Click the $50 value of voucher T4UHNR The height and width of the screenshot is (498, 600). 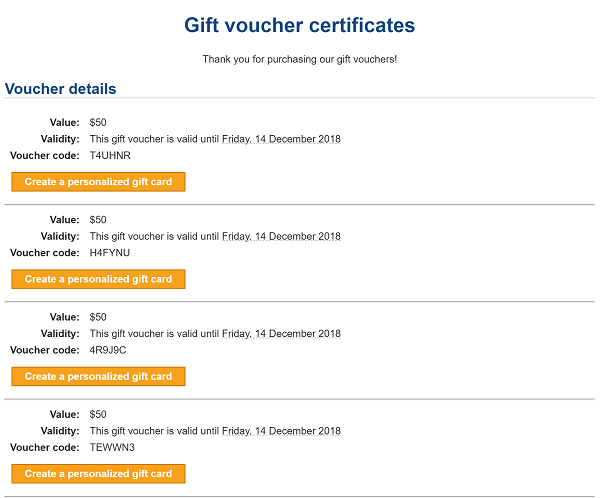(x=98, y=122)
